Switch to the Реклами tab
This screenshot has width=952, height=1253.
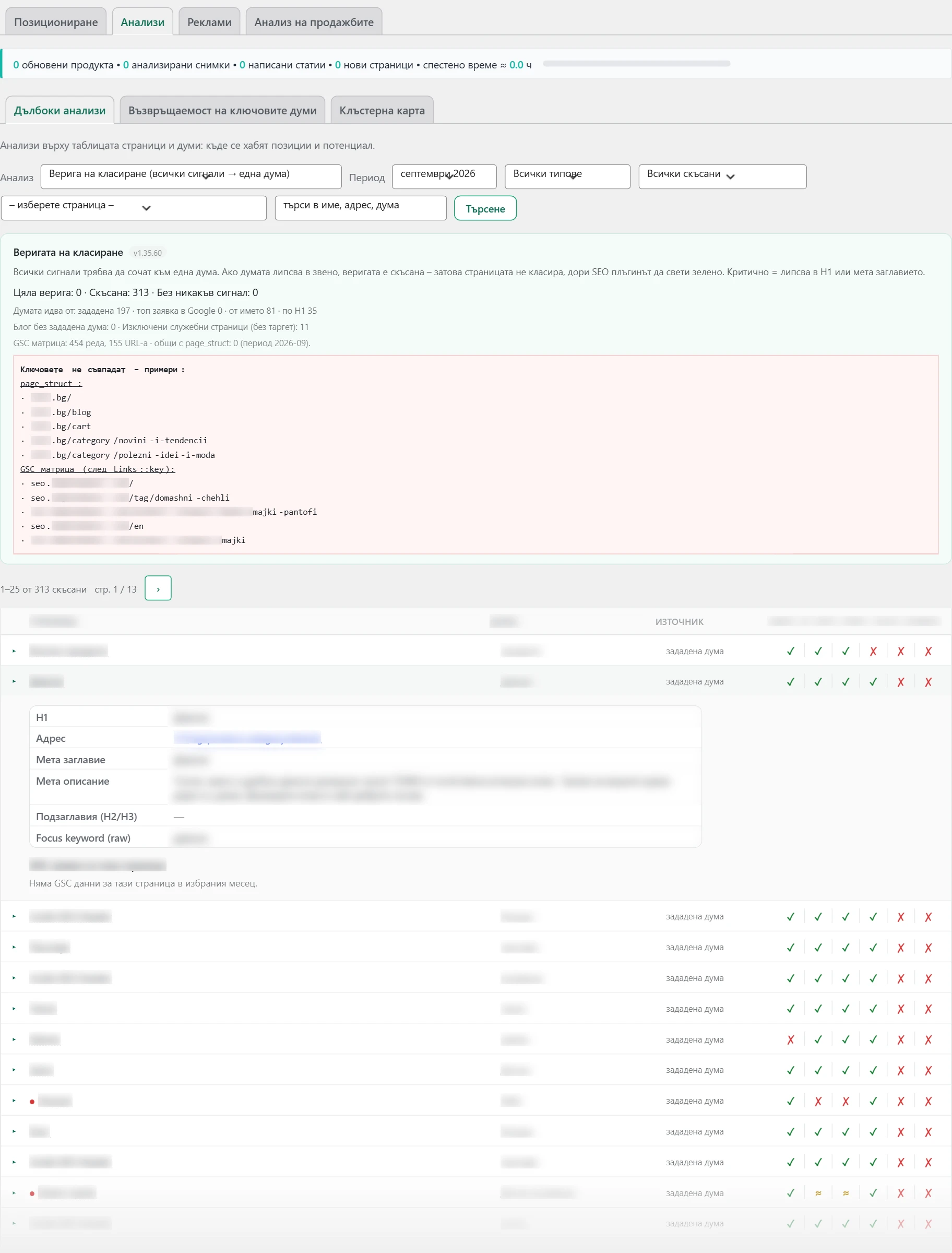click(x=209, y=21)
